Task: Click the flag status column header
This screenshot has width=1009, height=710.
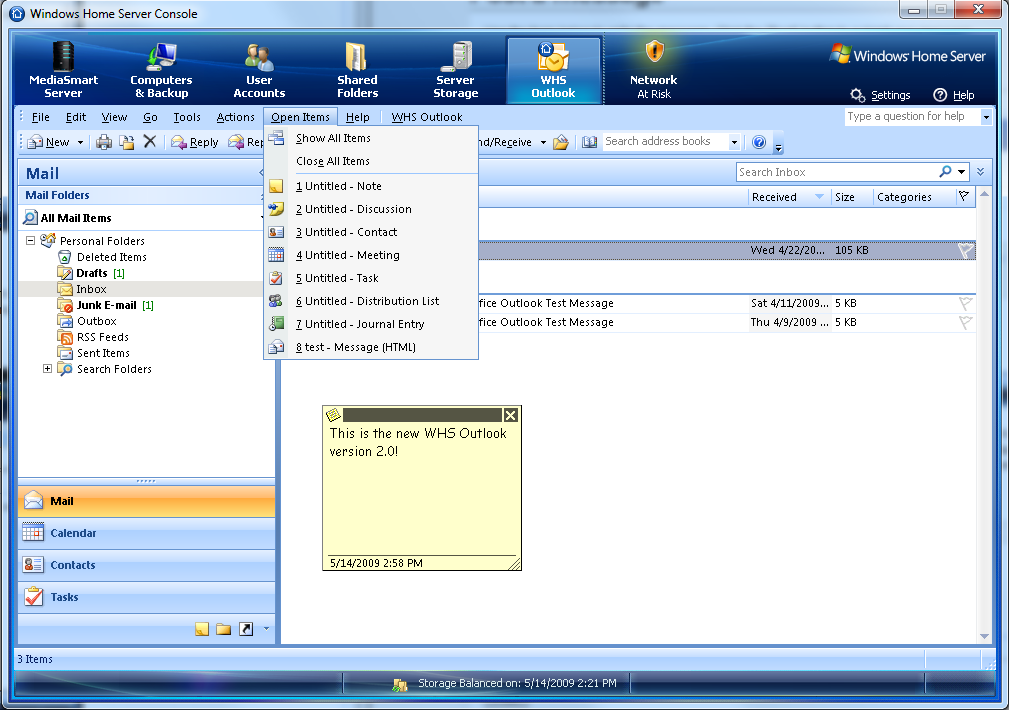Action: point(964,197)
